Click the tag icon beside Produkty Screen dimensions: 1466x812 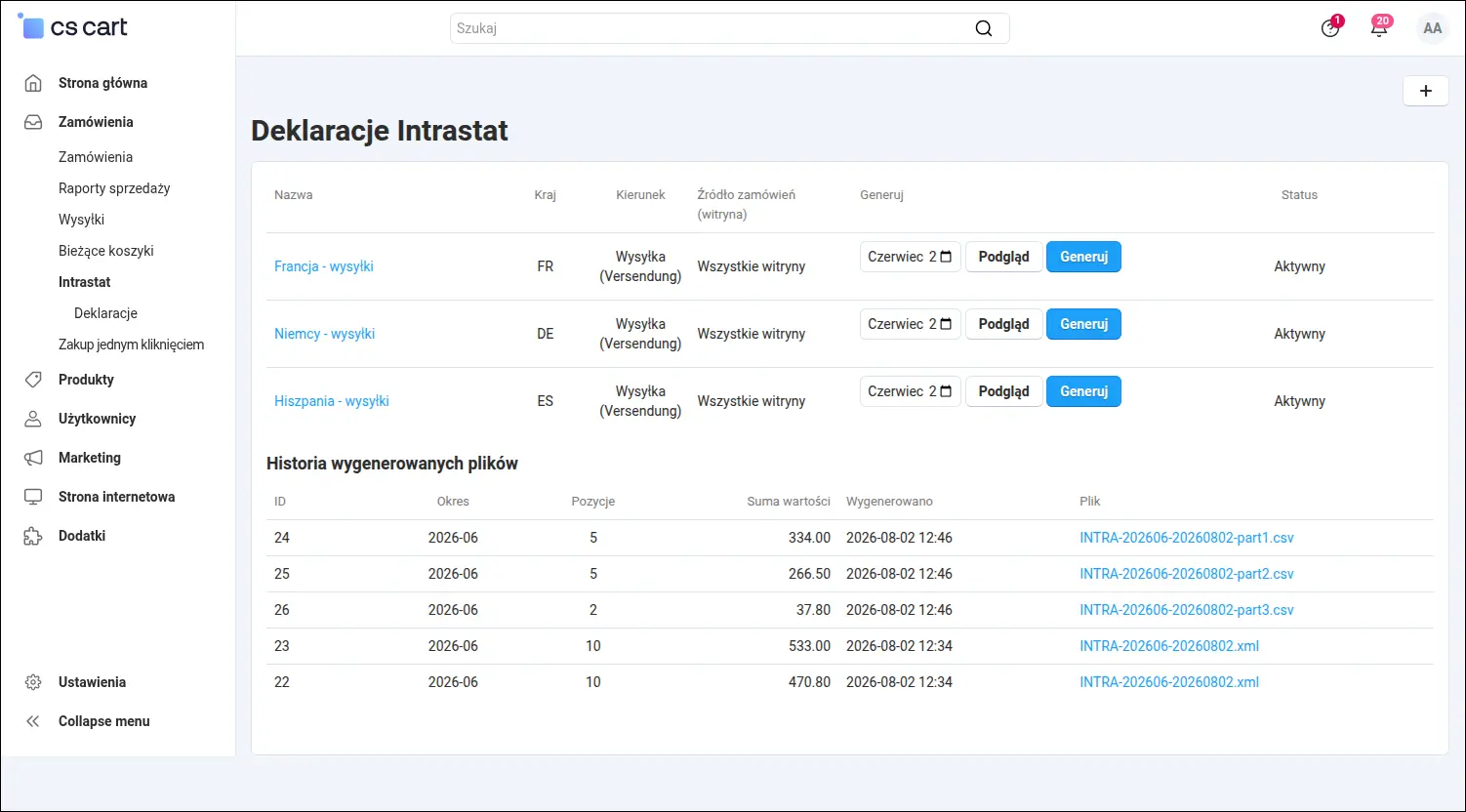(x=33, y=380)
